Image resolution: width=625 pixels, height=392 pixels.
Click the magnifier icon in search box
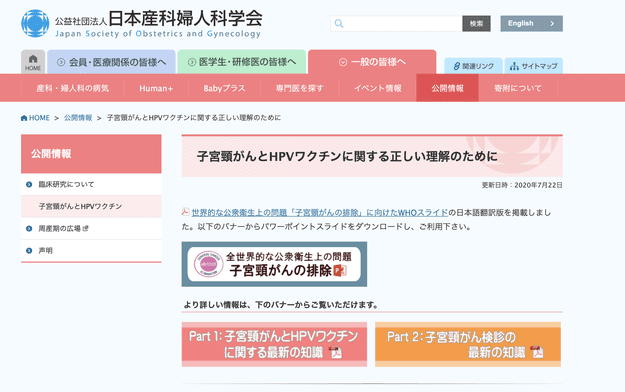[x=339, y=24]
